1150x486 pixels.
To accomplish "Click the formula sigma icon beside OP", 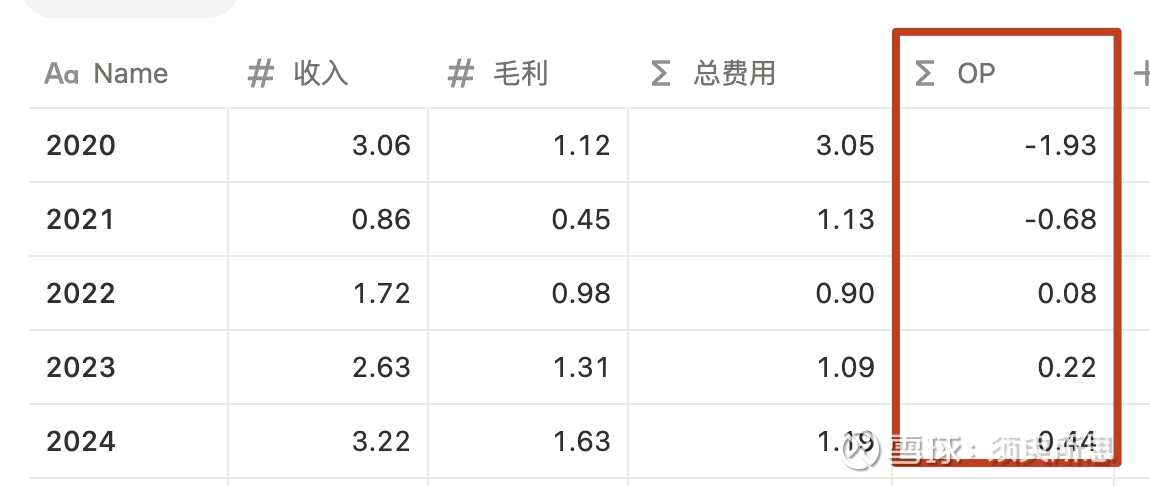I will pos(925,74).
